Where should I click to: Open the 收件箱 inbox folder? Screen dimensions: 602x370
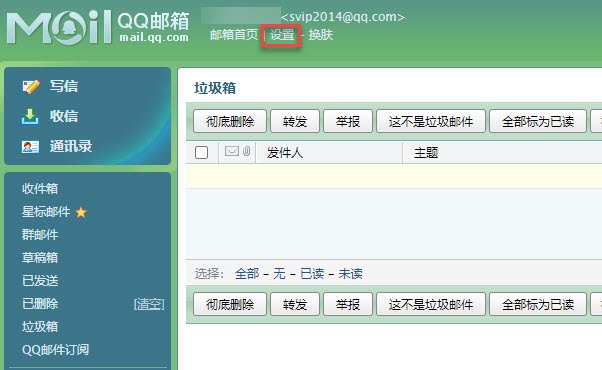point(40,188)
